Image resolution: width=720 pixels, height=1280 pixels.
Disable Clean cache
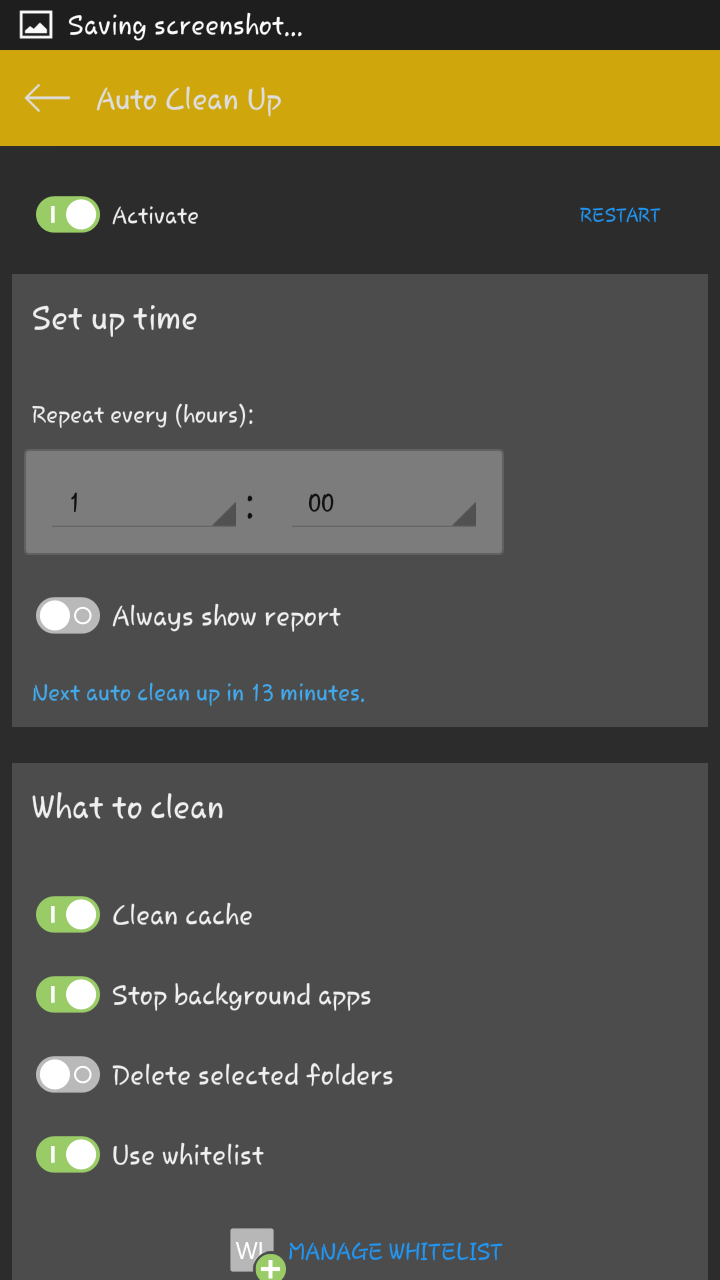(x=67, y=914)
